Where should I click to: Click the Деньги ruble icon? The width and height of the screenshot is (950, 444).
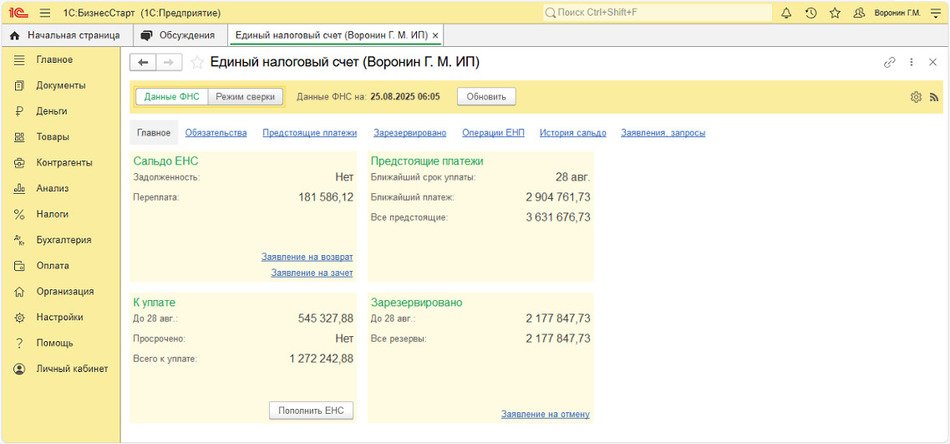19,111
